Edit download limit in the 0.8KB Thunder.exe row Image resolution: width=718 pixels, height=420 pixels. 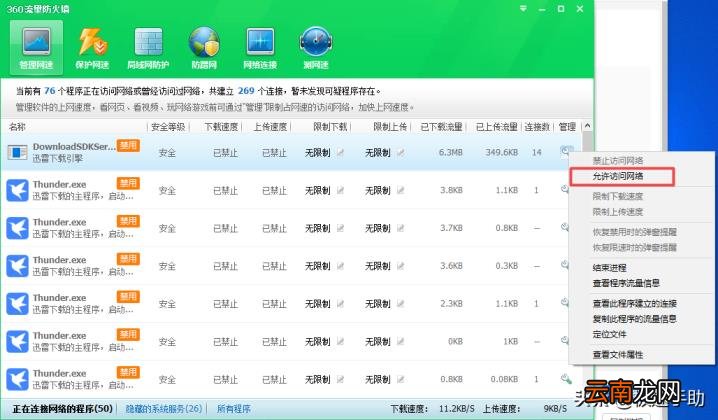[x=340, y=379]
